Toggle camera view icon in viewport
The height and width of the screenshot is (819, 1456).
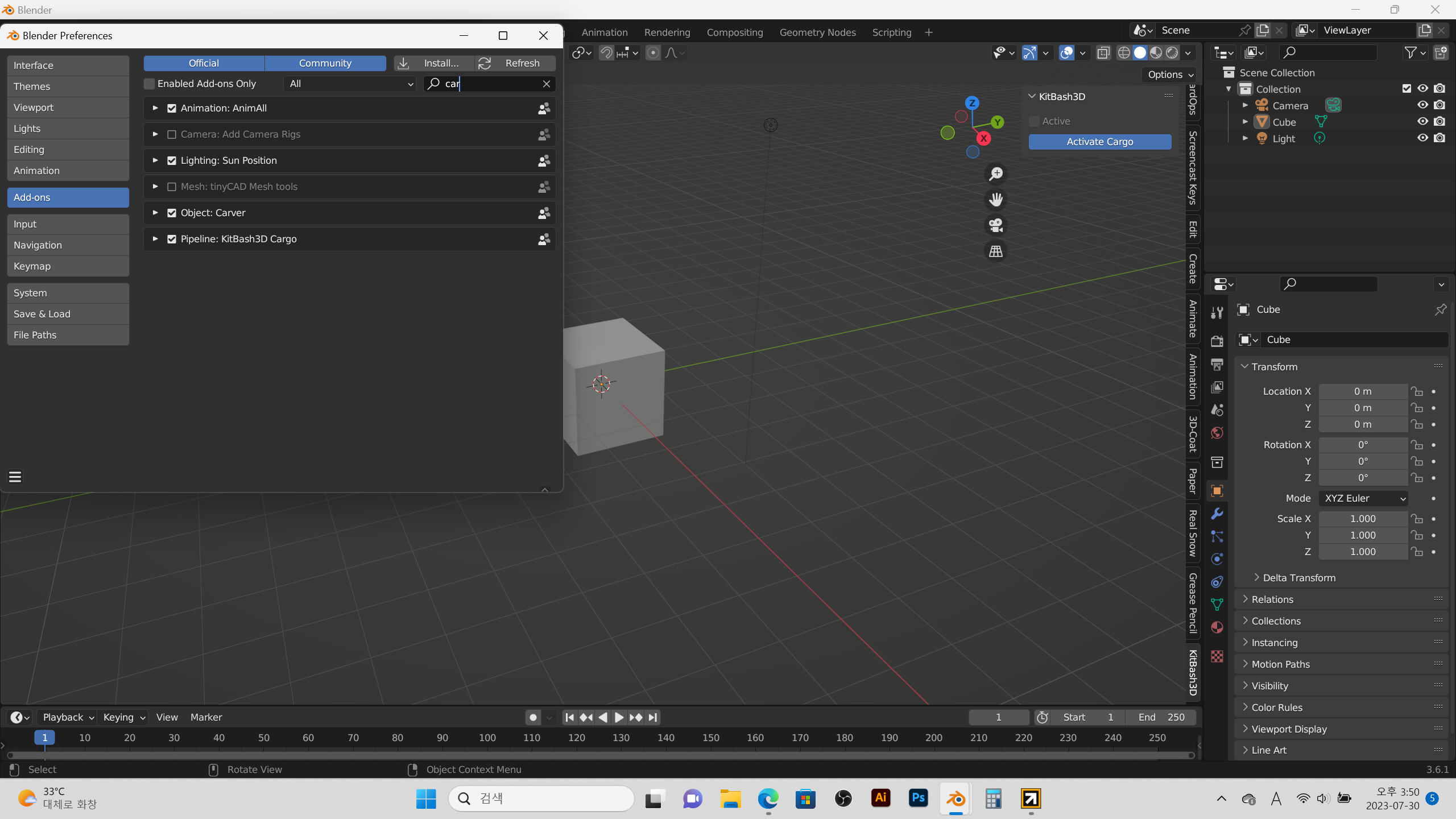(x=996, y=225)
